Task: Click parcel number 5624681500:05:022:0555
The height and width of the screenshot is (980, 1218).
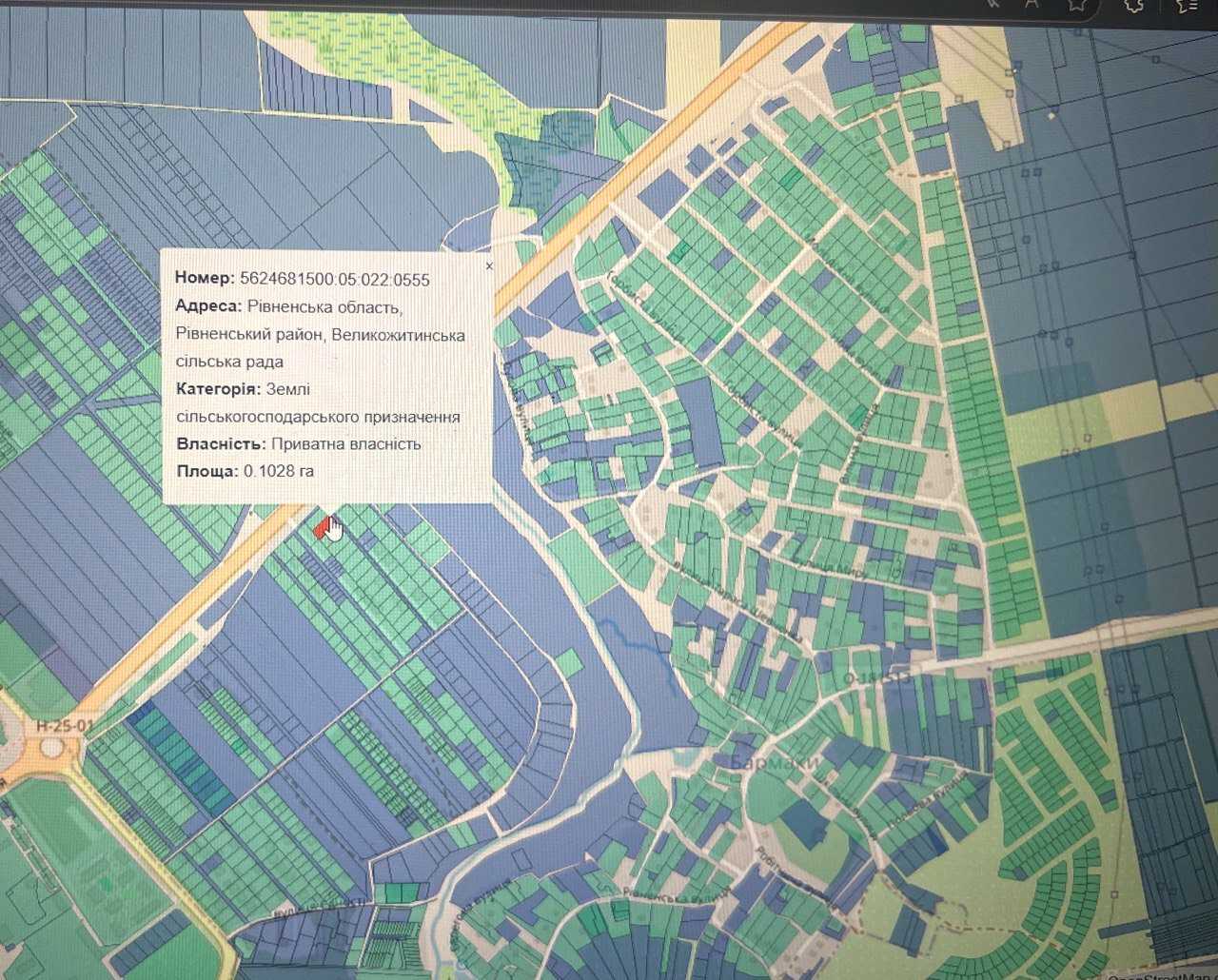Action: 335,279
